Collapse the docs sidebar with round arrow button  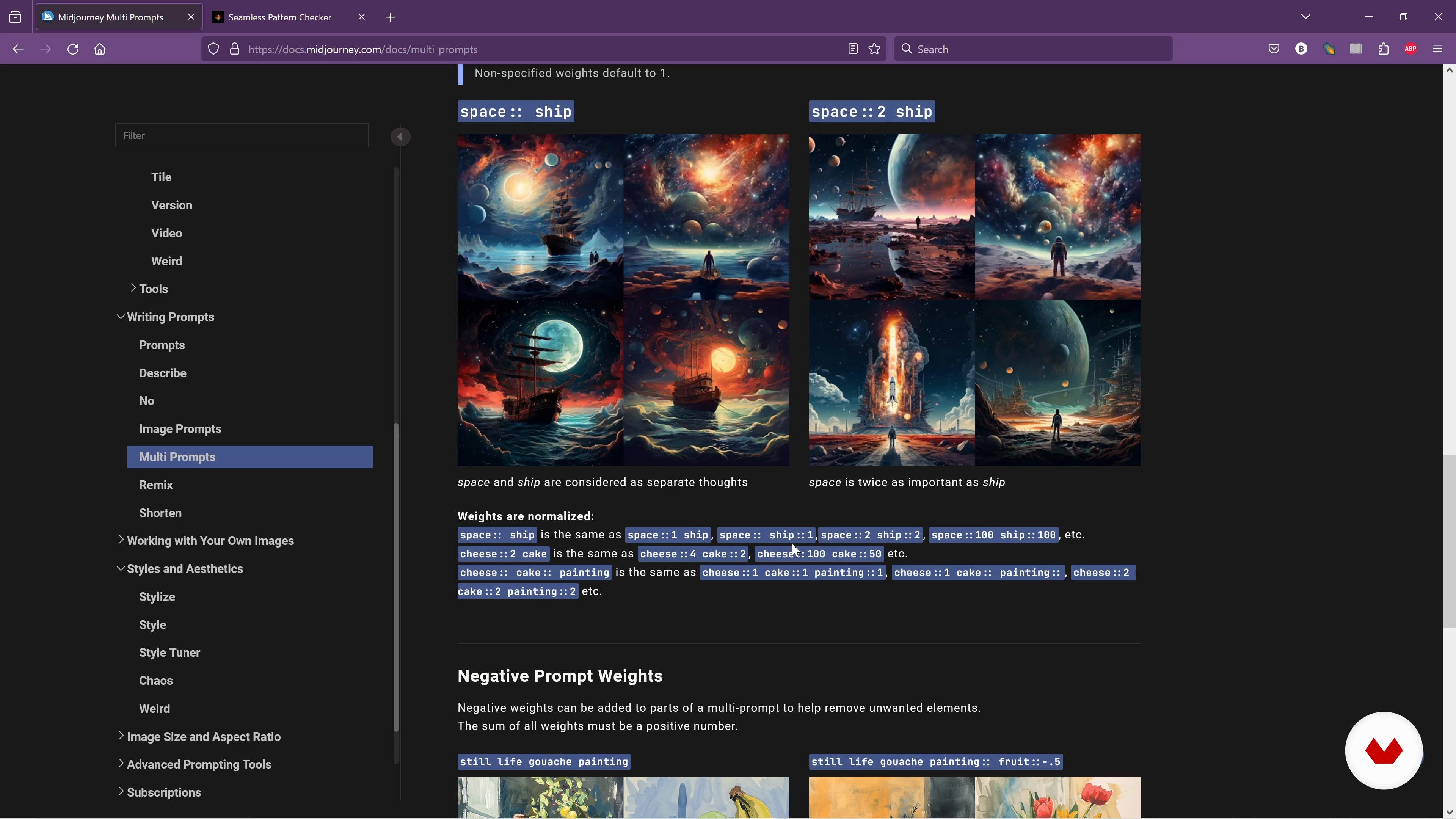400,137
